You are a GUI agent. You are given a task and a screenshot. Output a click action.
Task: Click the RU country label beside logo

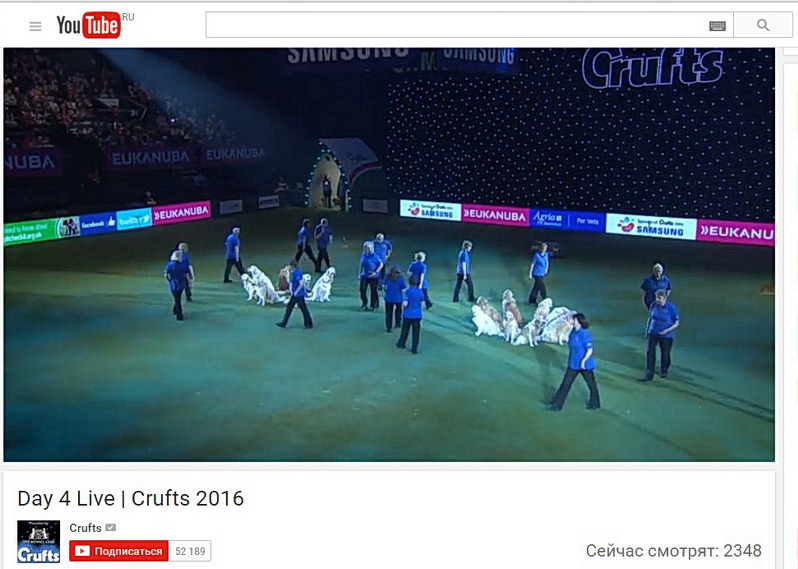click(x=128, y=17)
